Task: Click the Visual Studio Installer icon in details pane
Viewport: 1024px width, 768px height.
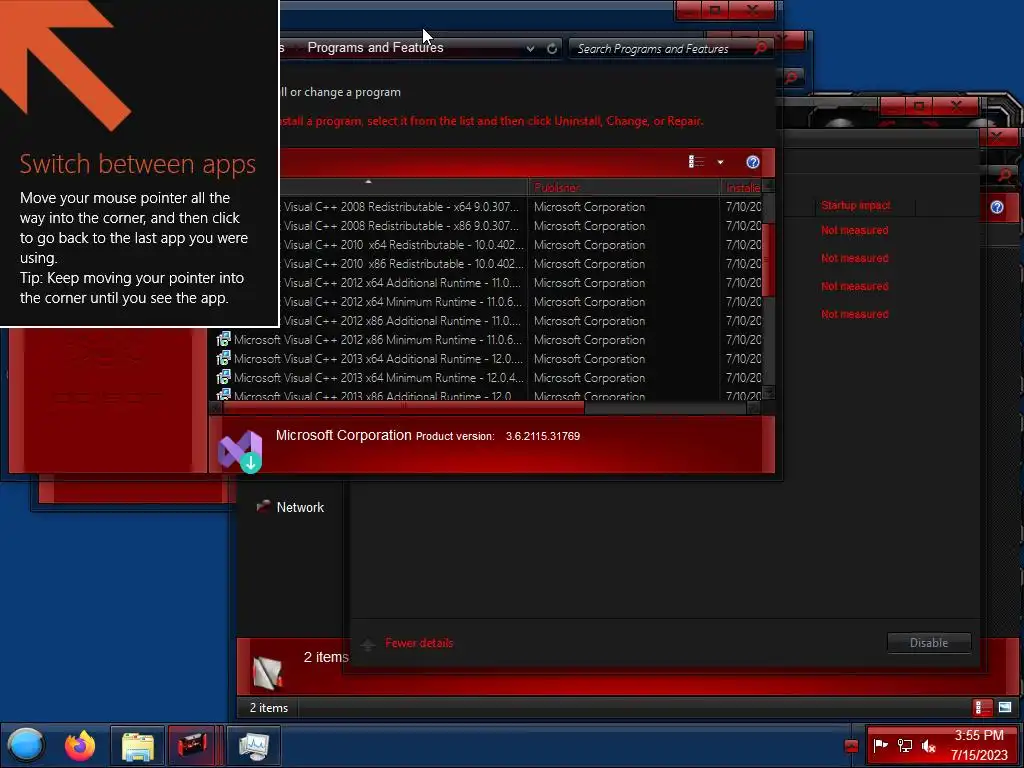Action: click(240, 451)
